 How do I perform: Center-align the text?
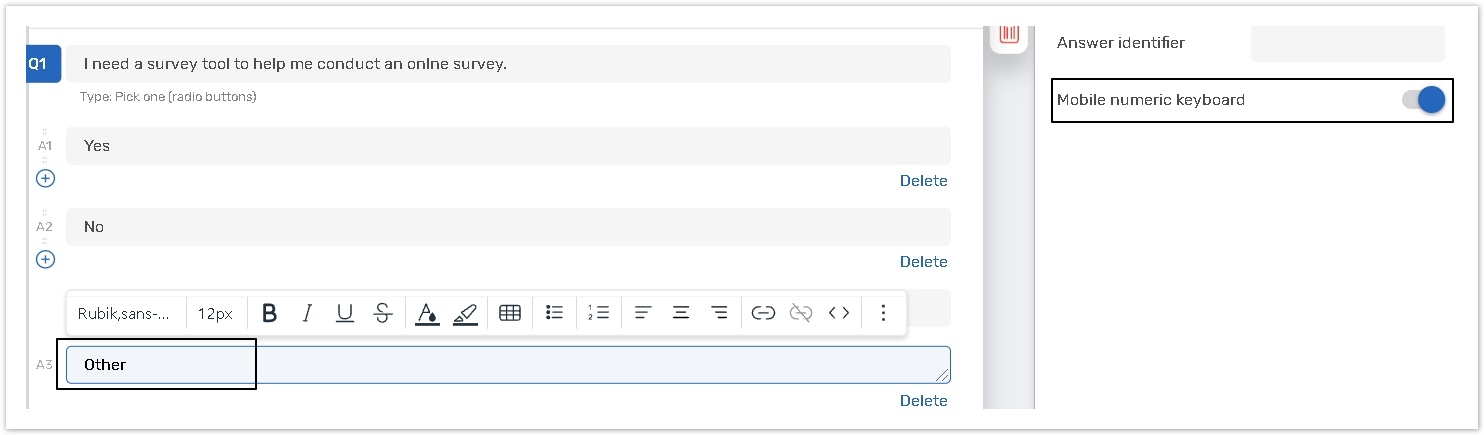681,313
